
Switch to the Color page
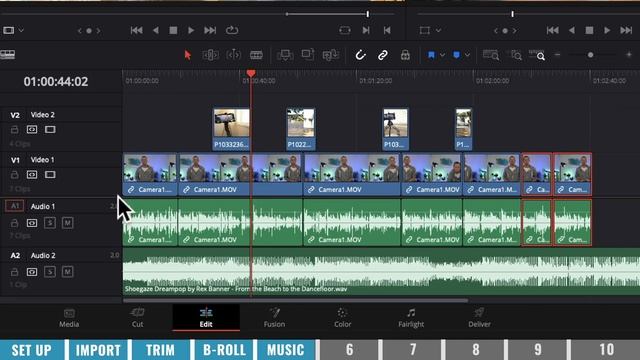pyautogui.click(x=342, y=318)
